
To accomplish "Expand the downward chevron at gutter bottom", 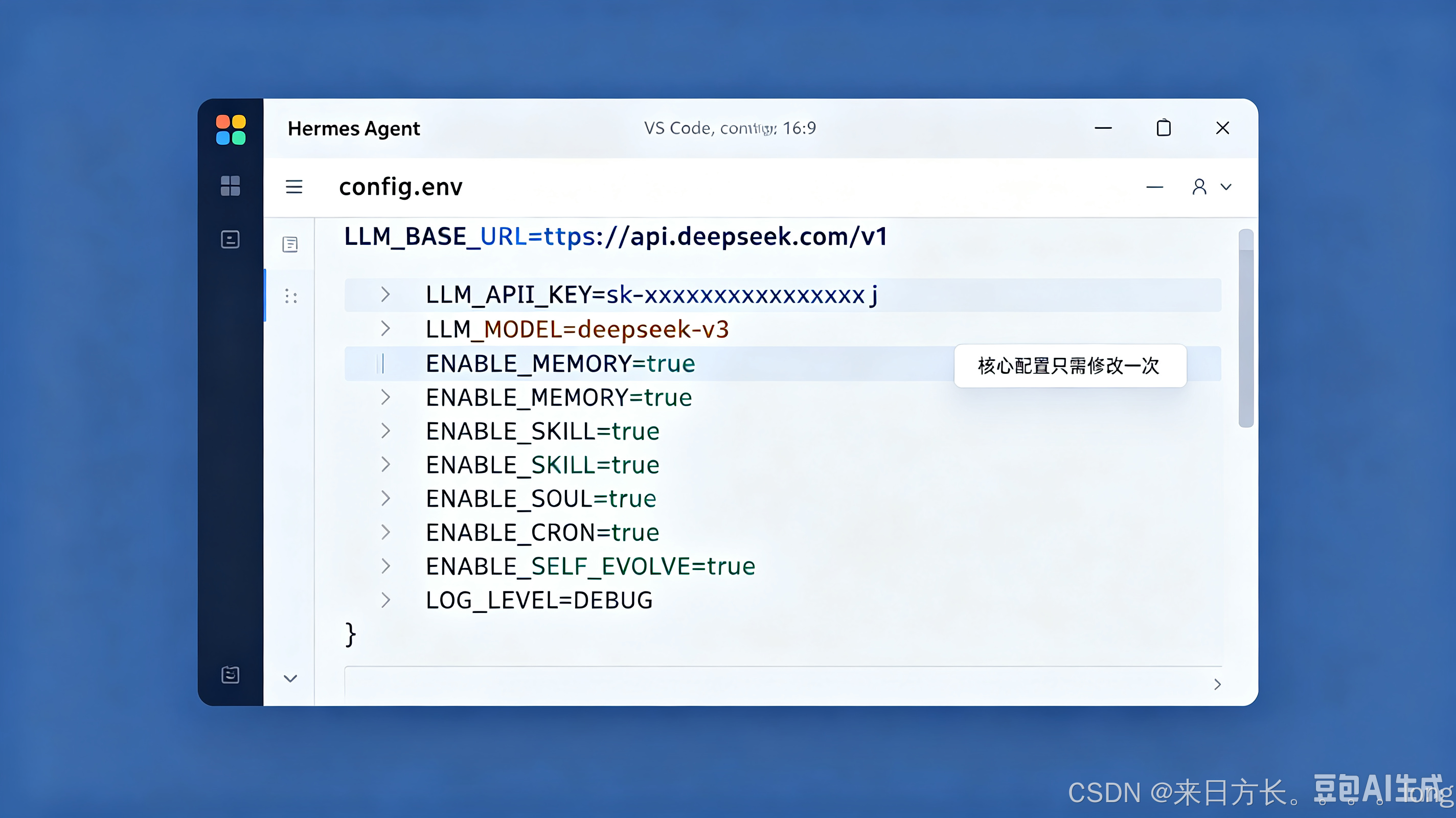I will 290,678.
